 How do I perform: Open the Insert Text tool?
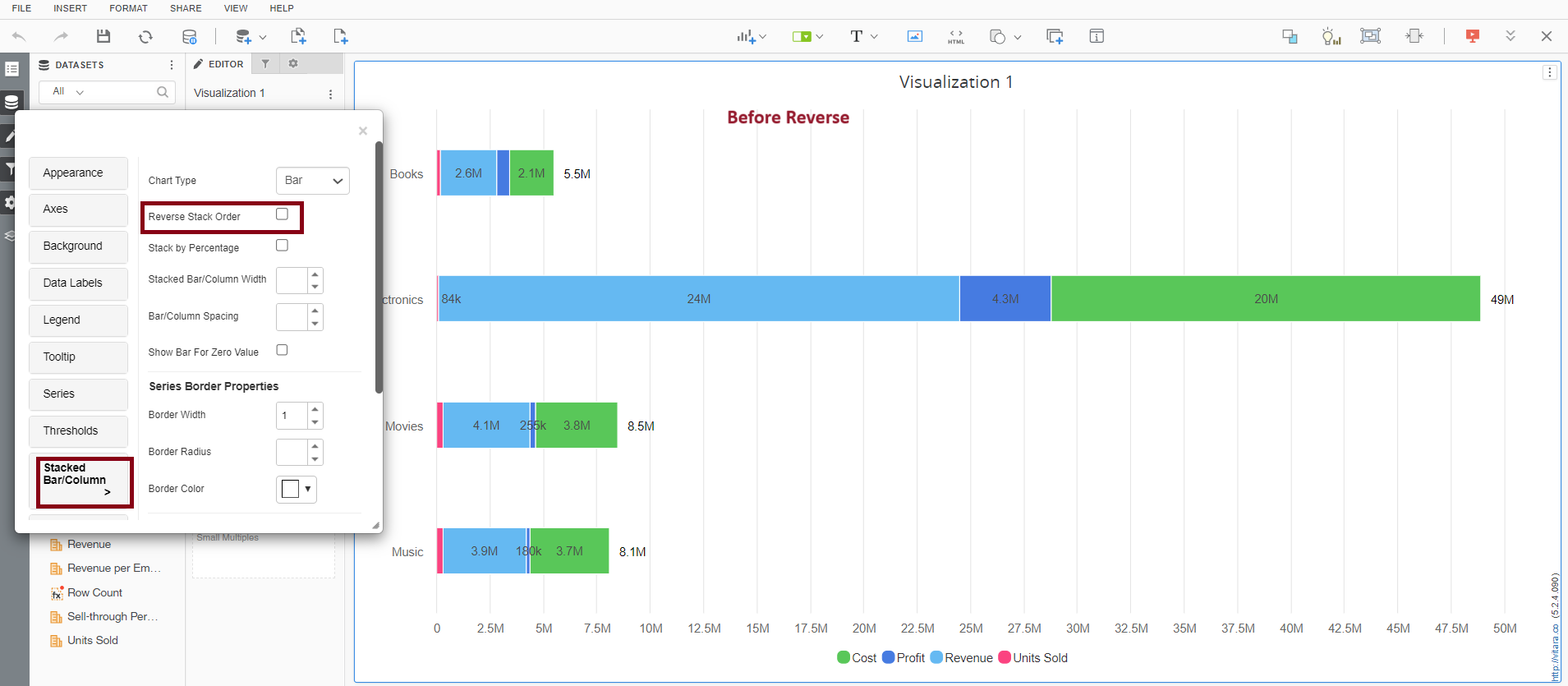tap(857, 36)
